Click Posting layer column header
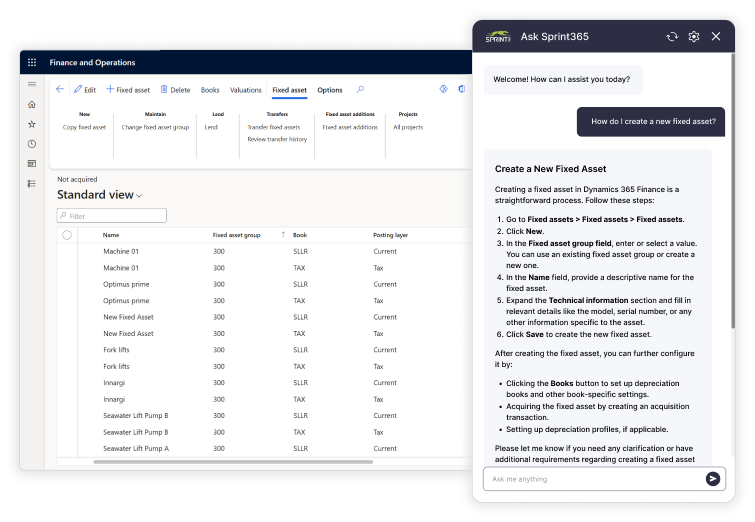Image resolution: width=755 pixels, height=522 pixels. pos(390,235)
